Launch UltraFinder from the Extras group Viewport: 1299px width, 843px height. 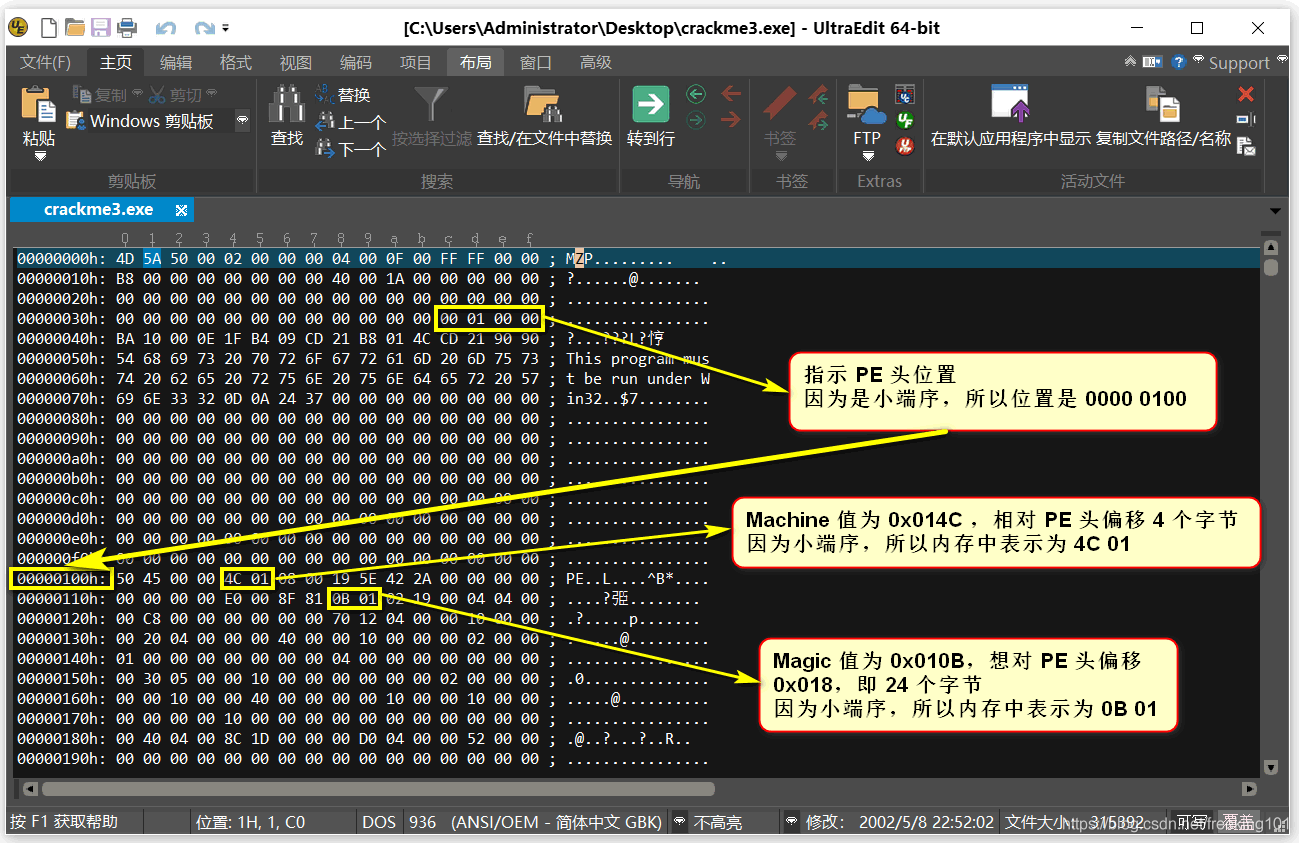[x=905, y=121]
